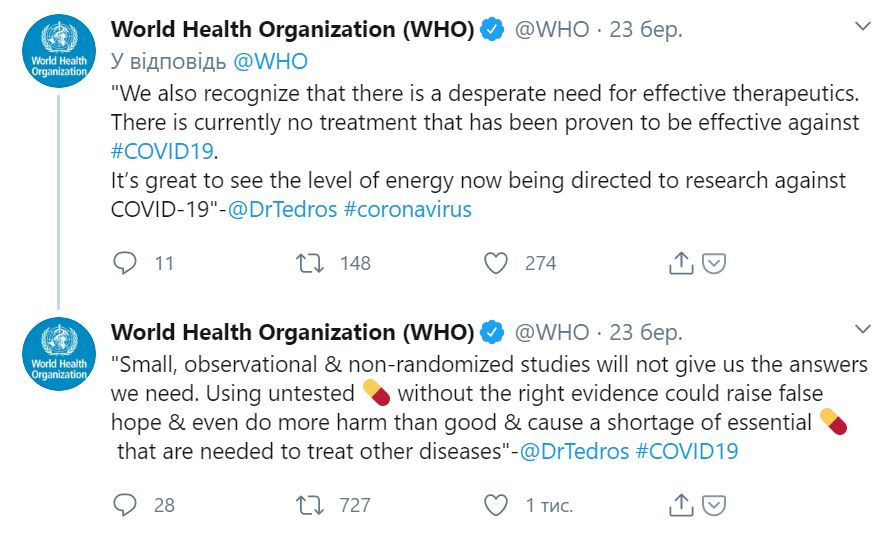
Task: Like the first tweet with 274 likes
Action: click(496, 263)
